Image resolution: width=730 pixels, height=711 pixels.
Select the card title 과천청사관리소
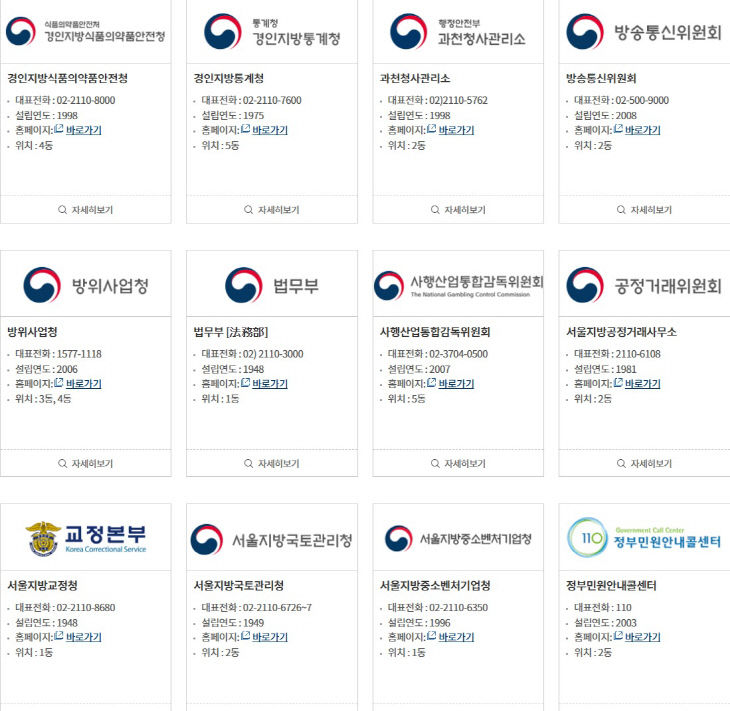coord(415,78)
